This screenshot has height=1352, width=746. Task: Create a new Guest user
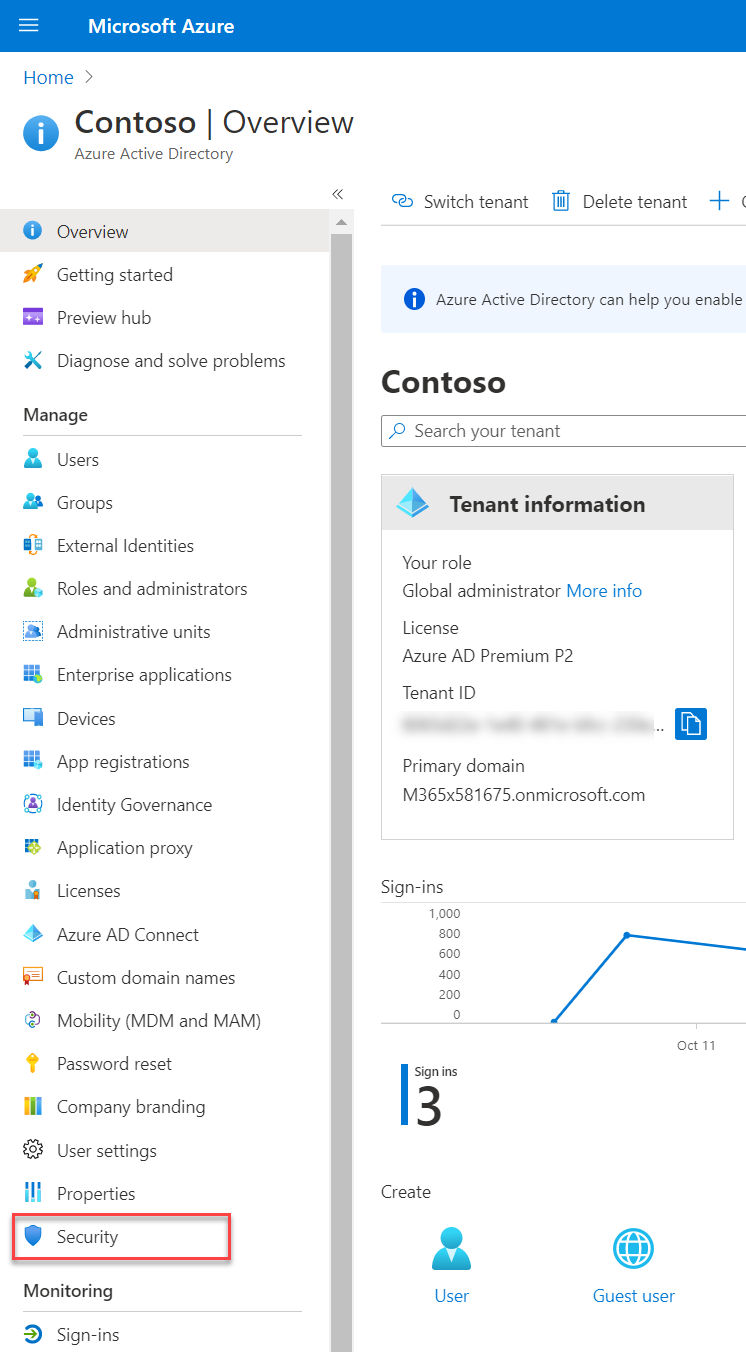[634, 1266]
